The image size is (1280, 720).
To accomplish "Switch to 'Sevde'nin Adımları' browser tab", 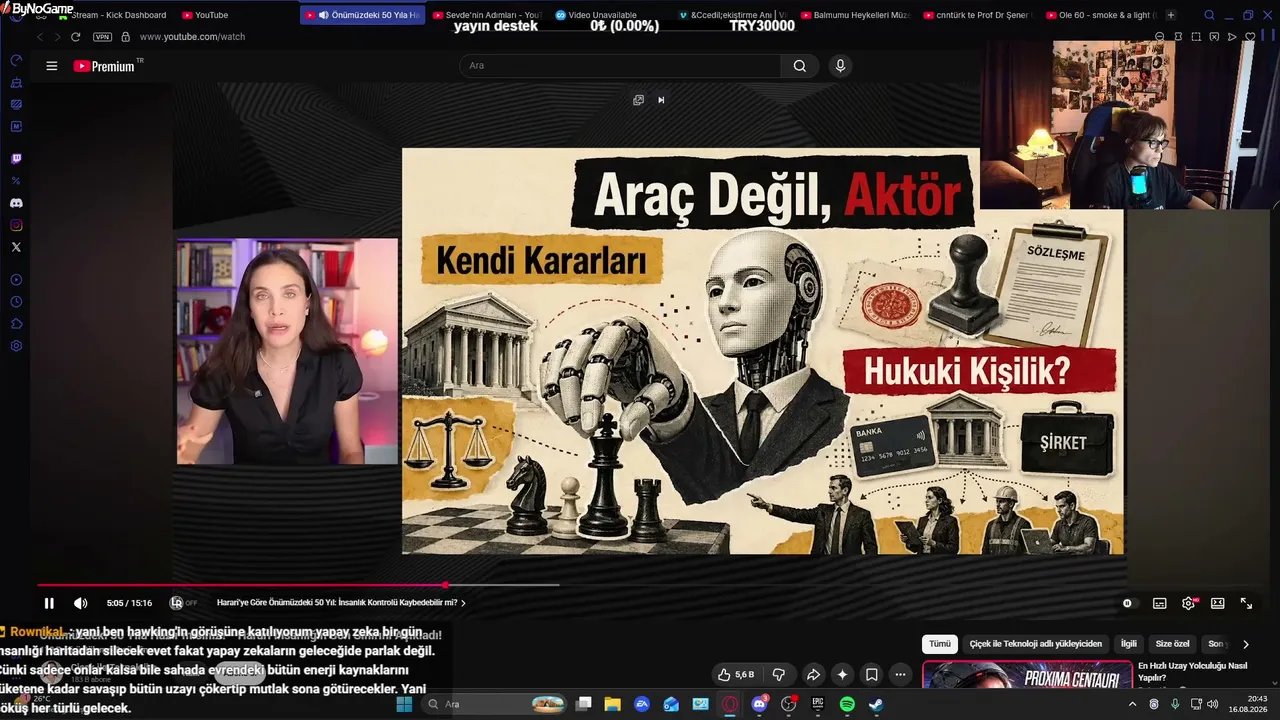I will (x=486, y=15).
